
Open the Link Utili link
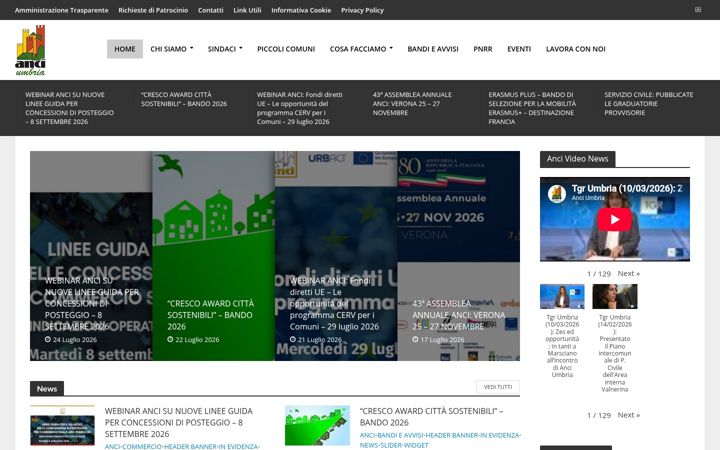[247, 10]
